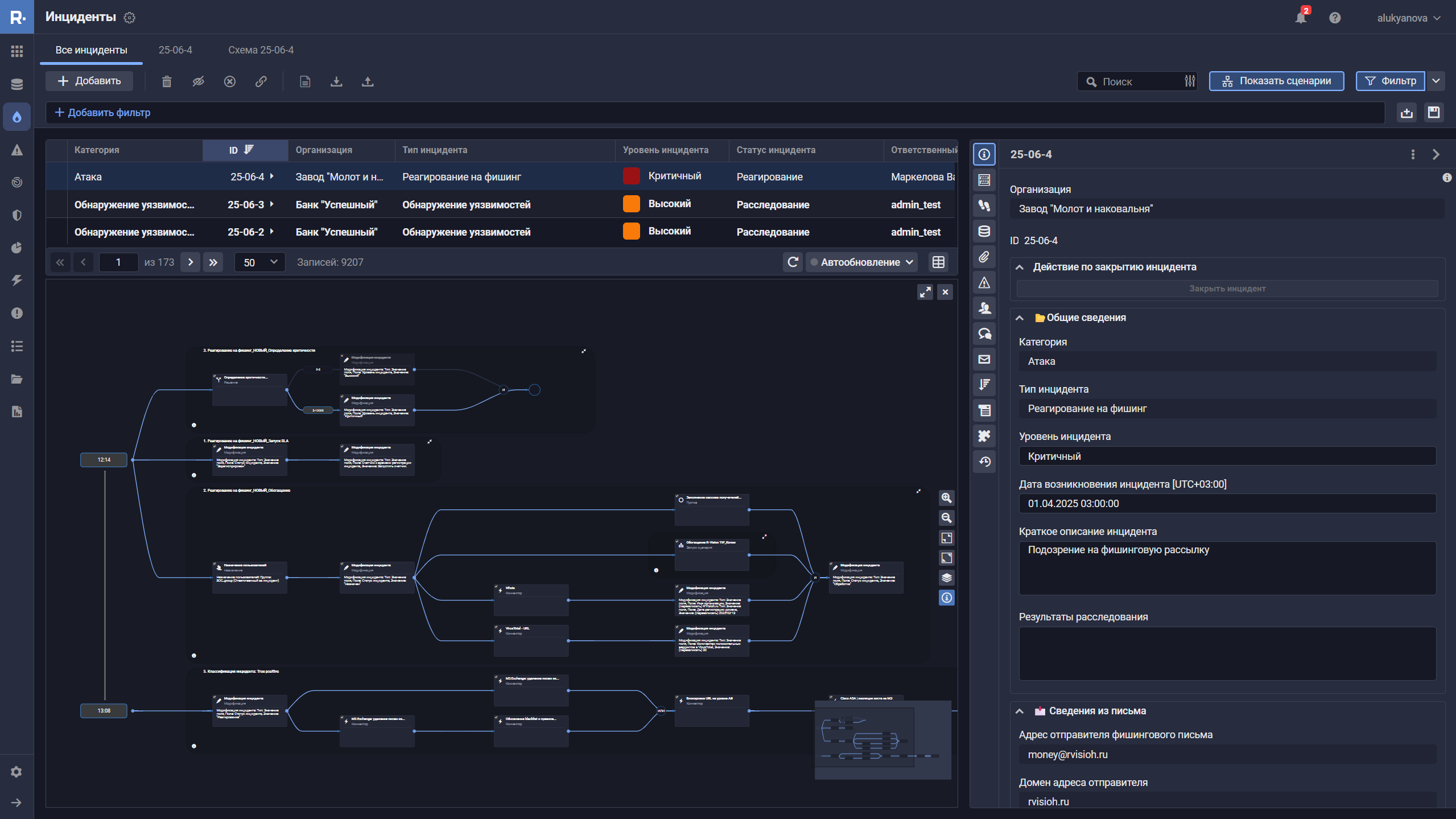Switch to the 25-06-4 tab
The image size is (1456, 819).
[175, 50]
